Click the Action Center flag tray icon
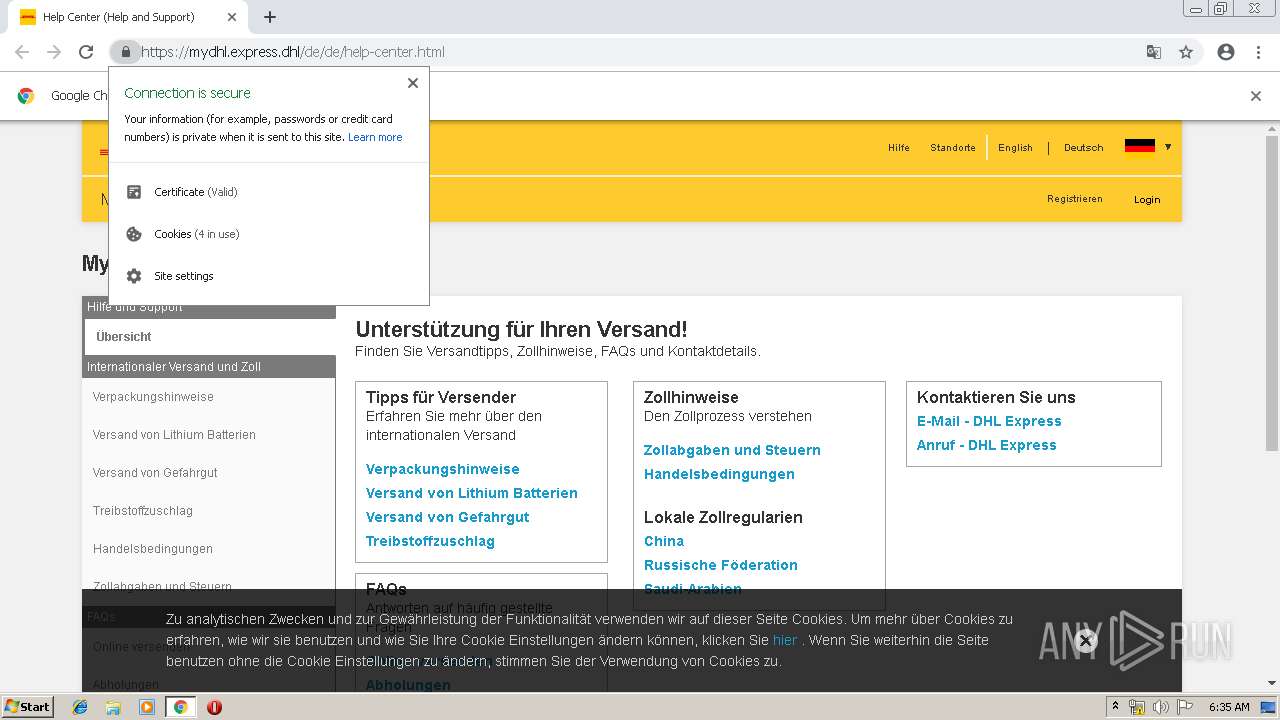This screenshot has width=1280, height=720. tap(1185, 707)
